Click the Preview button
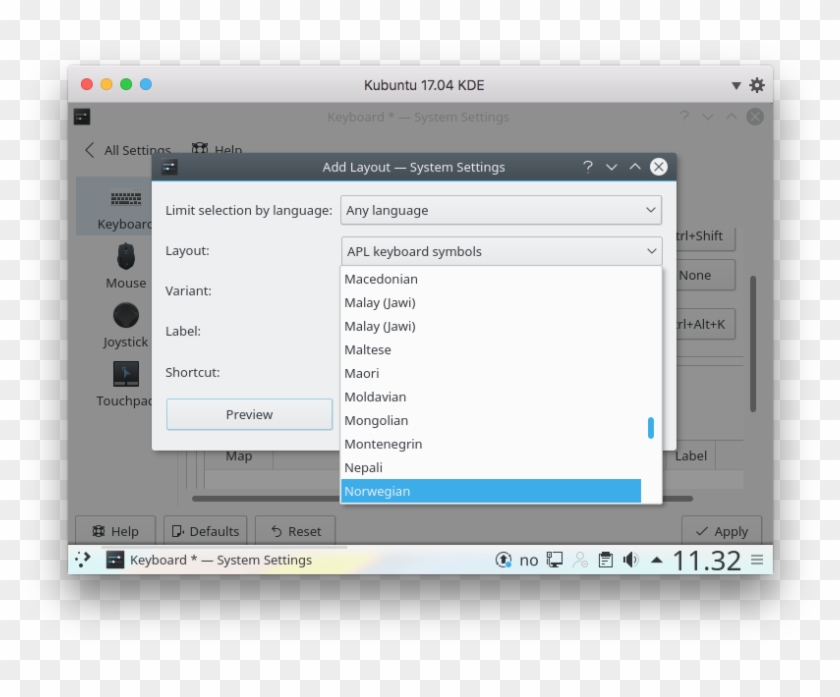The width and height of the screenshot is (840, 697). tap(248, 414)
